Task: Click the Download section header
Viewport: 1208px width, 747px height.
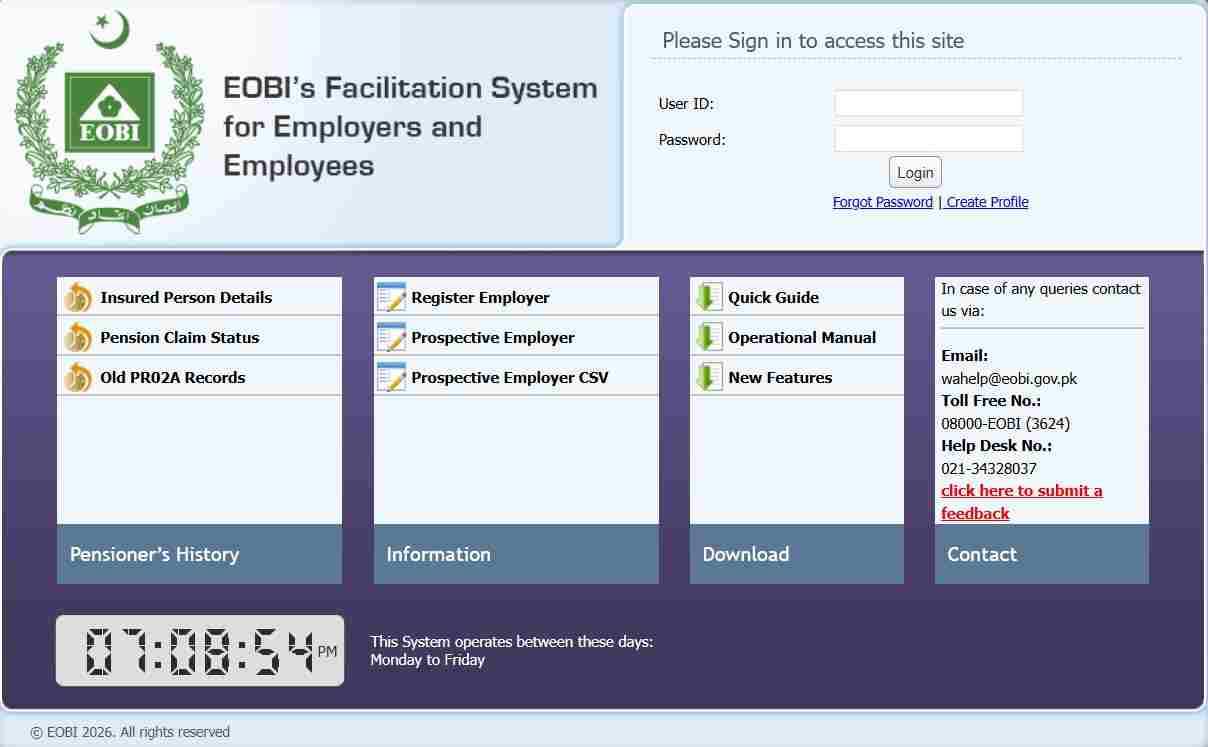Action: (745, 554)
